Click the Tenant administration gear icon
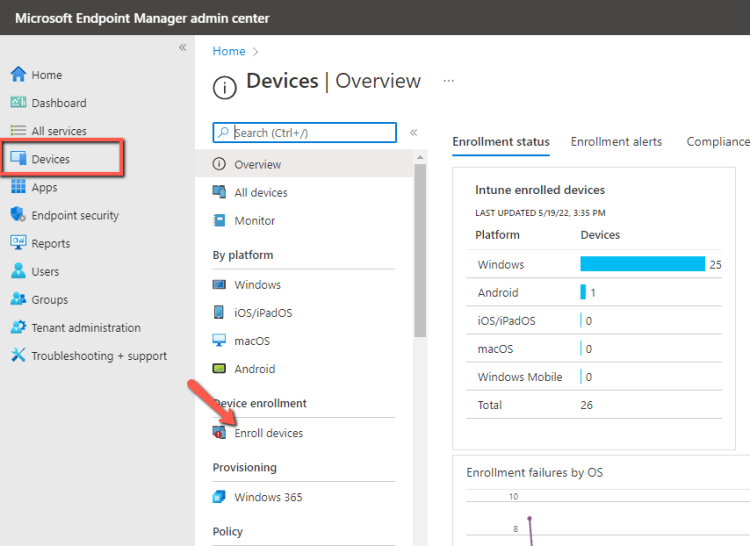 [x=18, y=327]
